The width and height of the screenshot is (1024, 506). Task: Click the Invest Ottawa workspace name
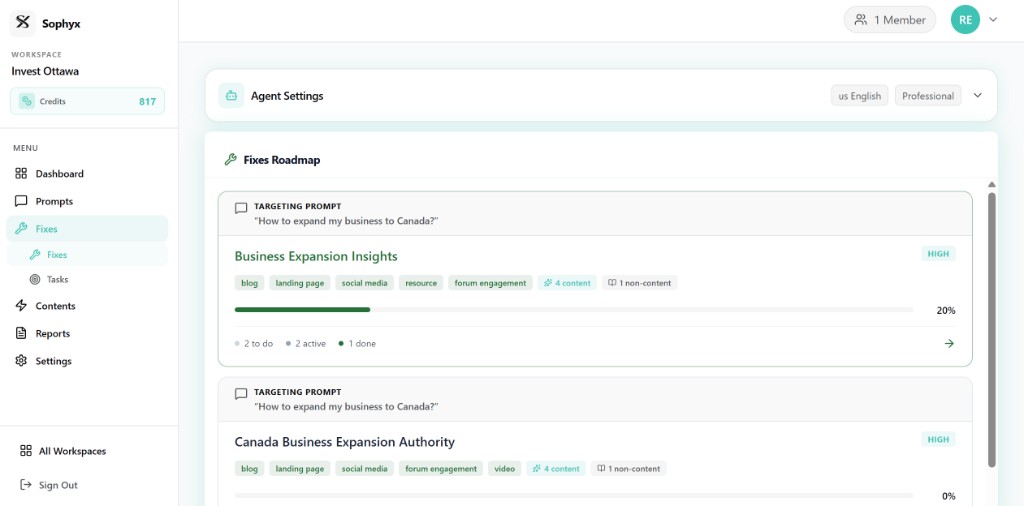(45, 71)
